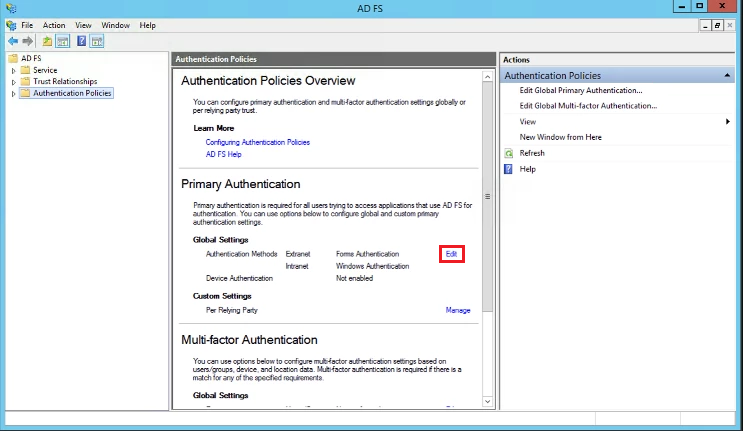Click the Trust Relationships folder icon
The height and width of the screenshot is (431, 743).
[25, 81]
